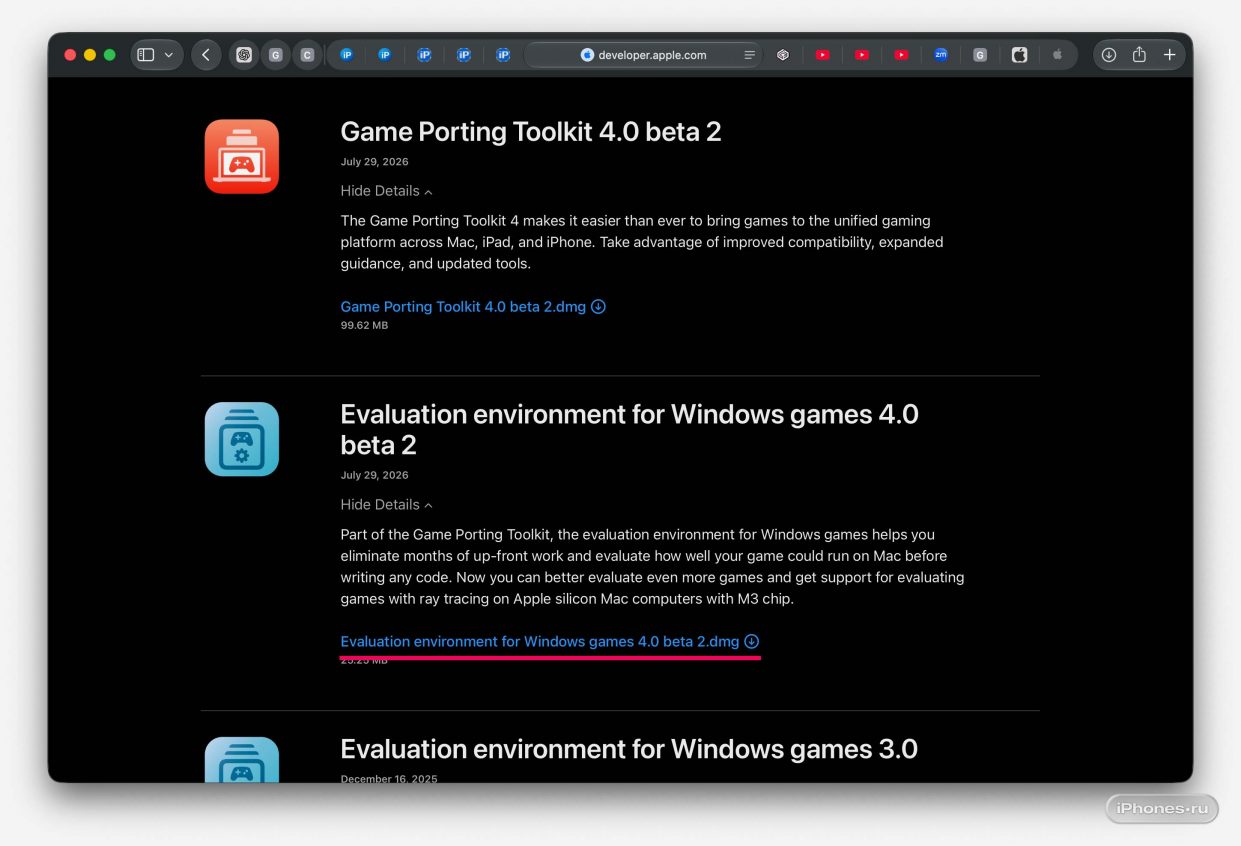The height and width of the screenshot is (846, 1241).
Task: Click the developer.apple.com address field
Action: (643, 55)
